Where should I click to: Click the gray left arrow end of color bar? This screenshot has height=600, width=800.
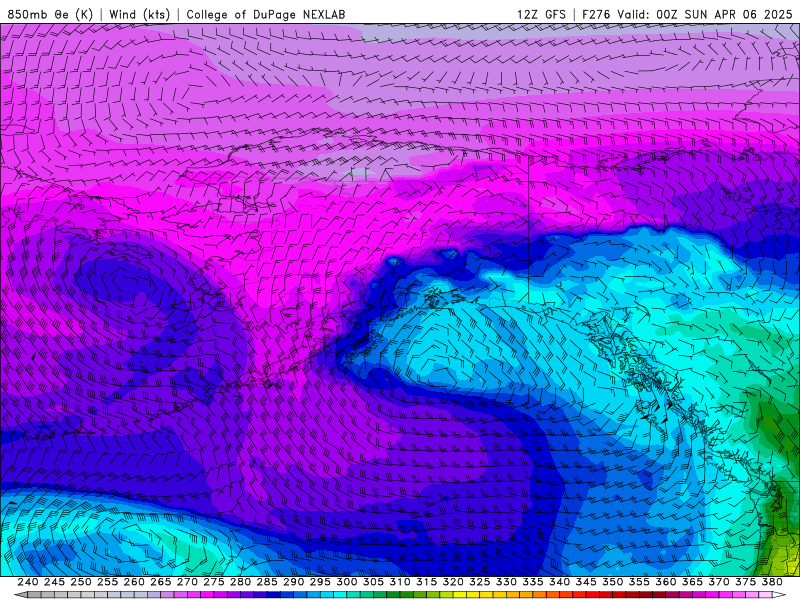[21, 595]
